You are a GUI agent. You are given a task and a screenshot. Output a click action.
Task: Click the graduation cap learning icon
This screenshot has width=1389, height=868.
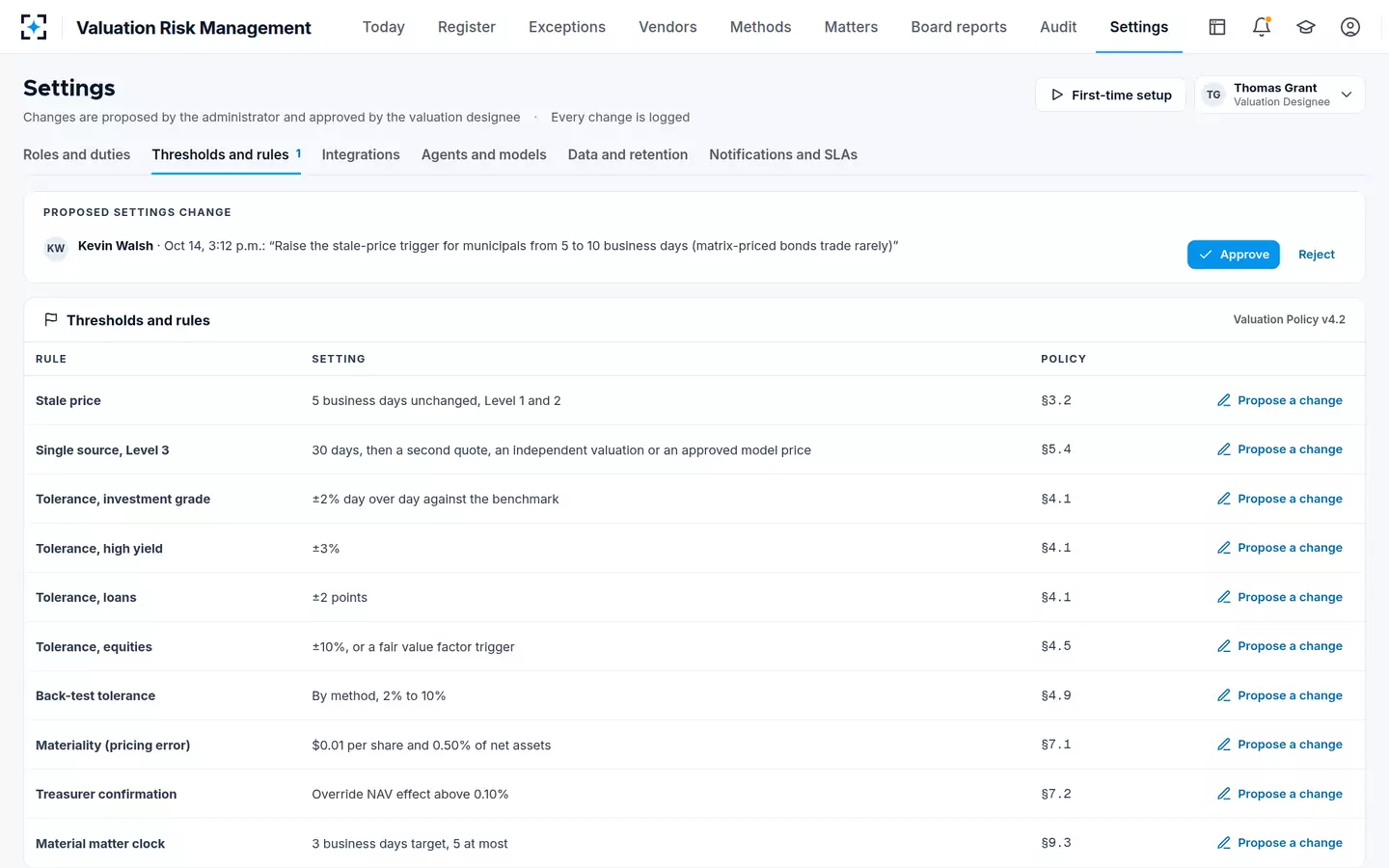tap(1306, 27)
